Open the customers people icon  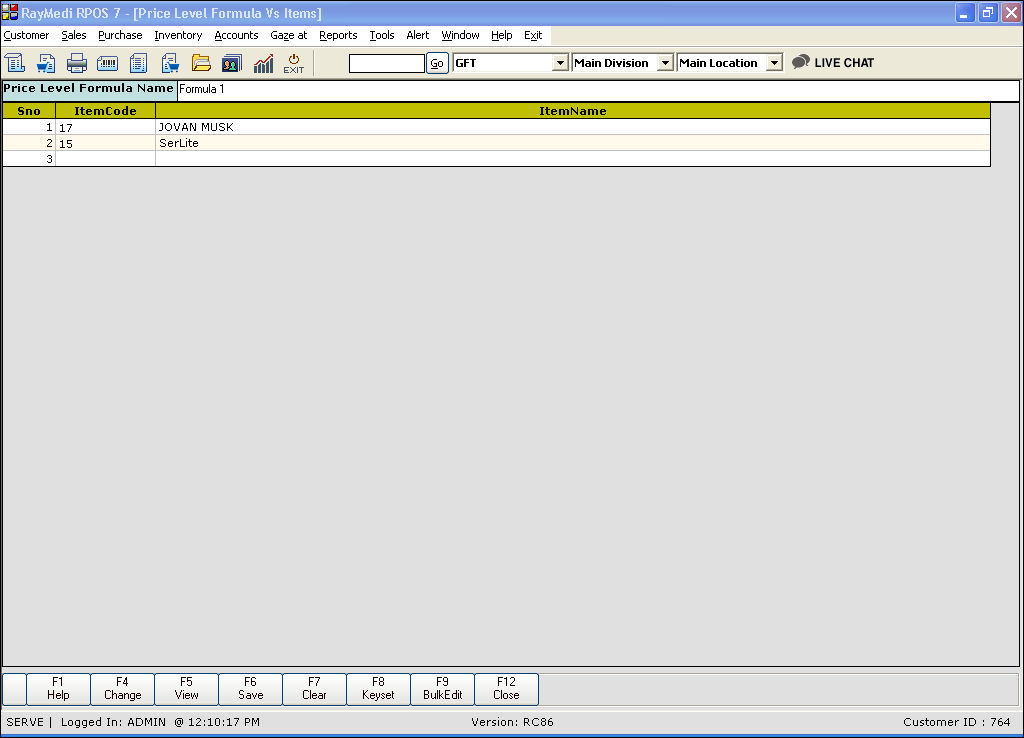pos(232,63)
